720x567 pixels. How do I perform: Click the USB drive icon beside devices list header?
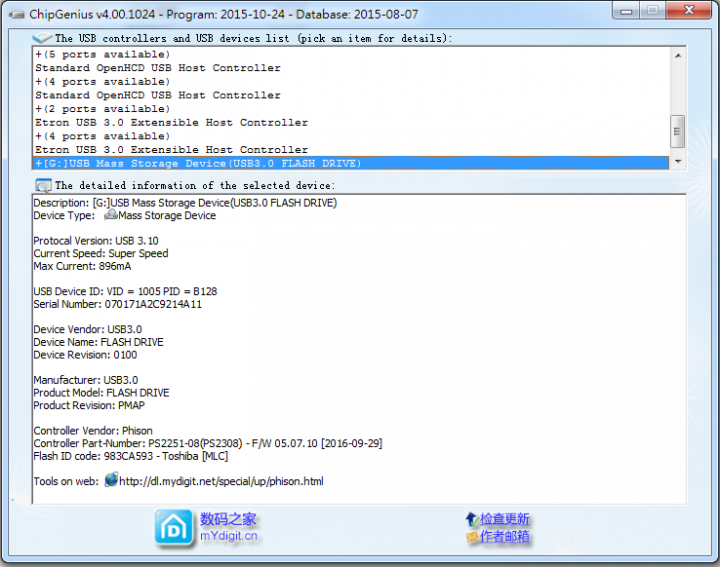click(42, 38)
